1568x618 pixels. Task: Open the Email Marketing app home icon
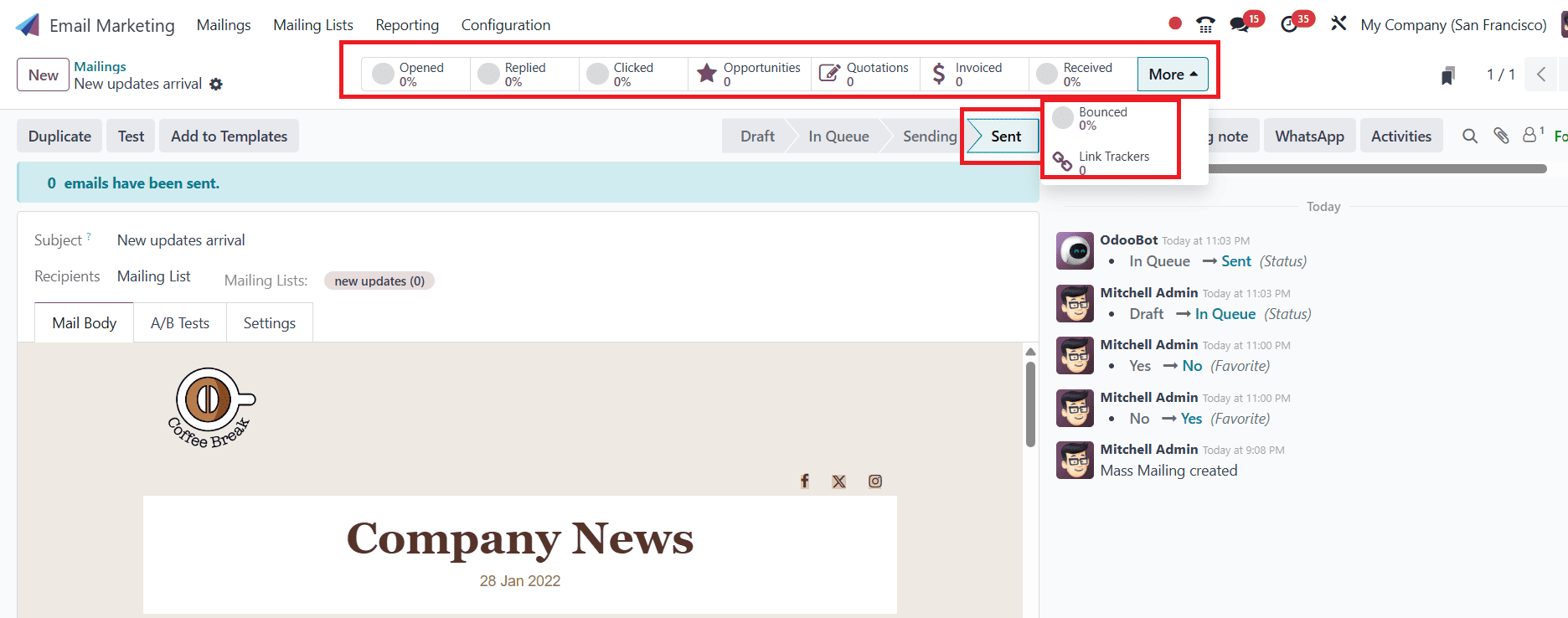(28, 25)
